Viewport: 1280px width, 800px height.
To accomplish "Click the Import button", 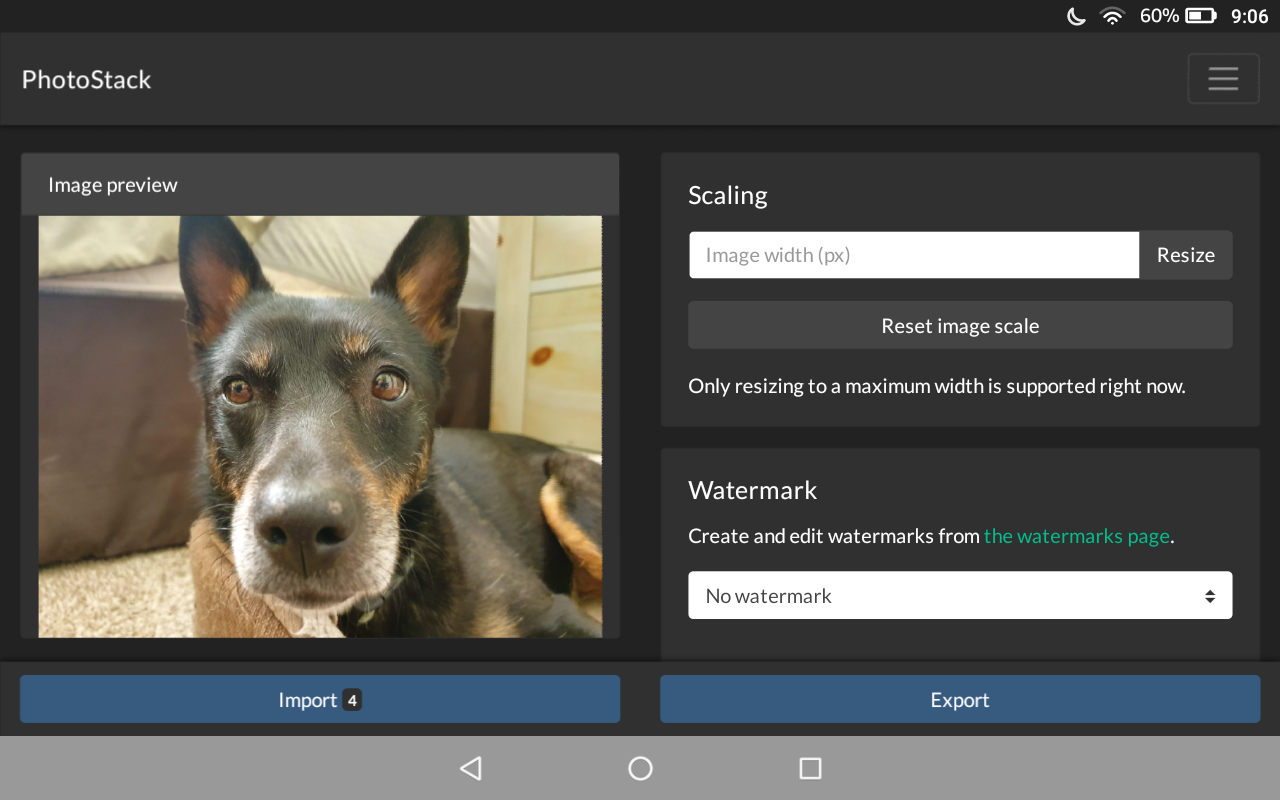I will click(320, 700).
